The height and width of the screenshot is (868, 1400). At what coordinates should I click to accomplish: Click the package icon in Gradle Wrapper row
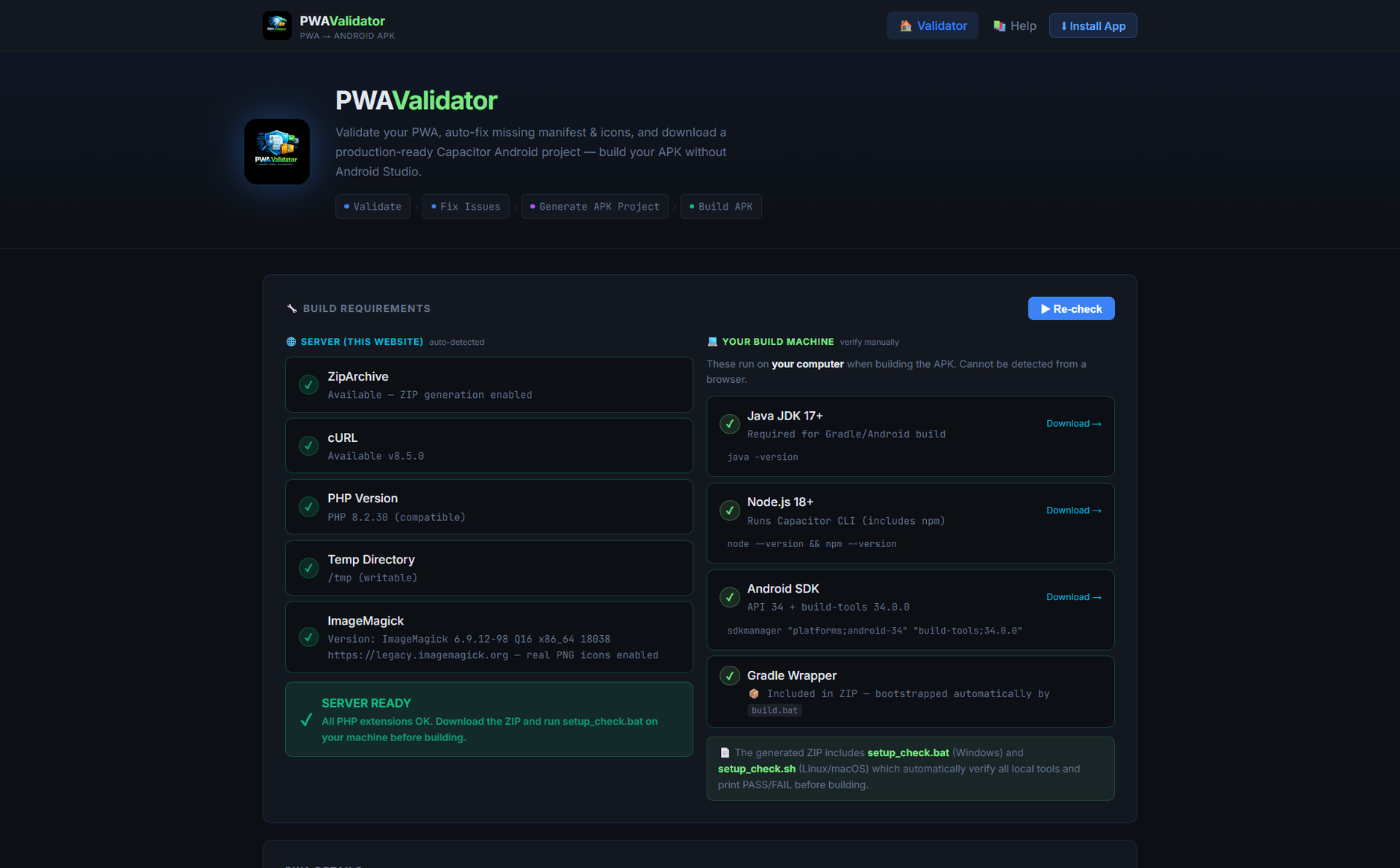754,694
